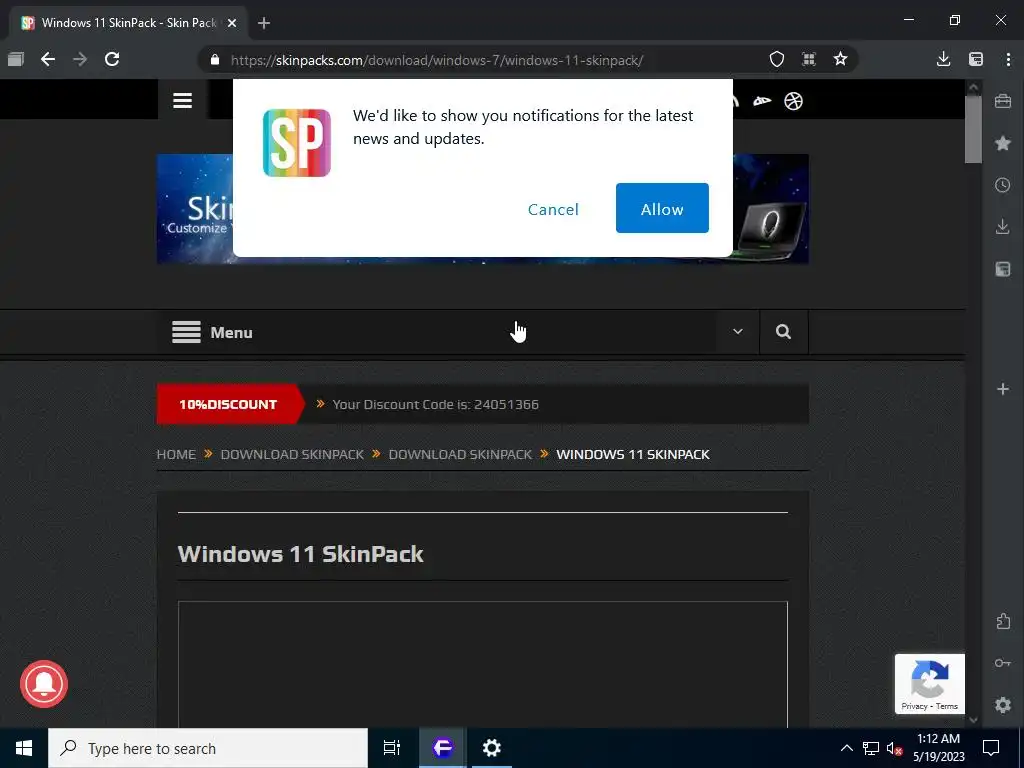Viewport: 1024px width, 768px height.
Task: Open reCAPTCHA Privacy link
Action: (x=914, y=706)
